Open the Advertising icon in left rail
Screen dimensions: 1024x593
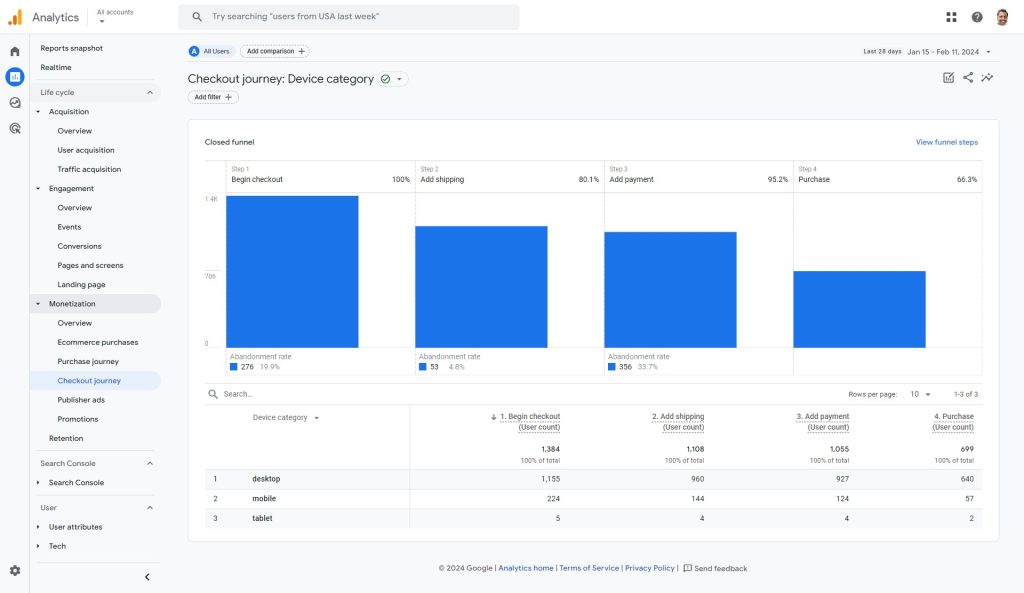pos(15,128)
